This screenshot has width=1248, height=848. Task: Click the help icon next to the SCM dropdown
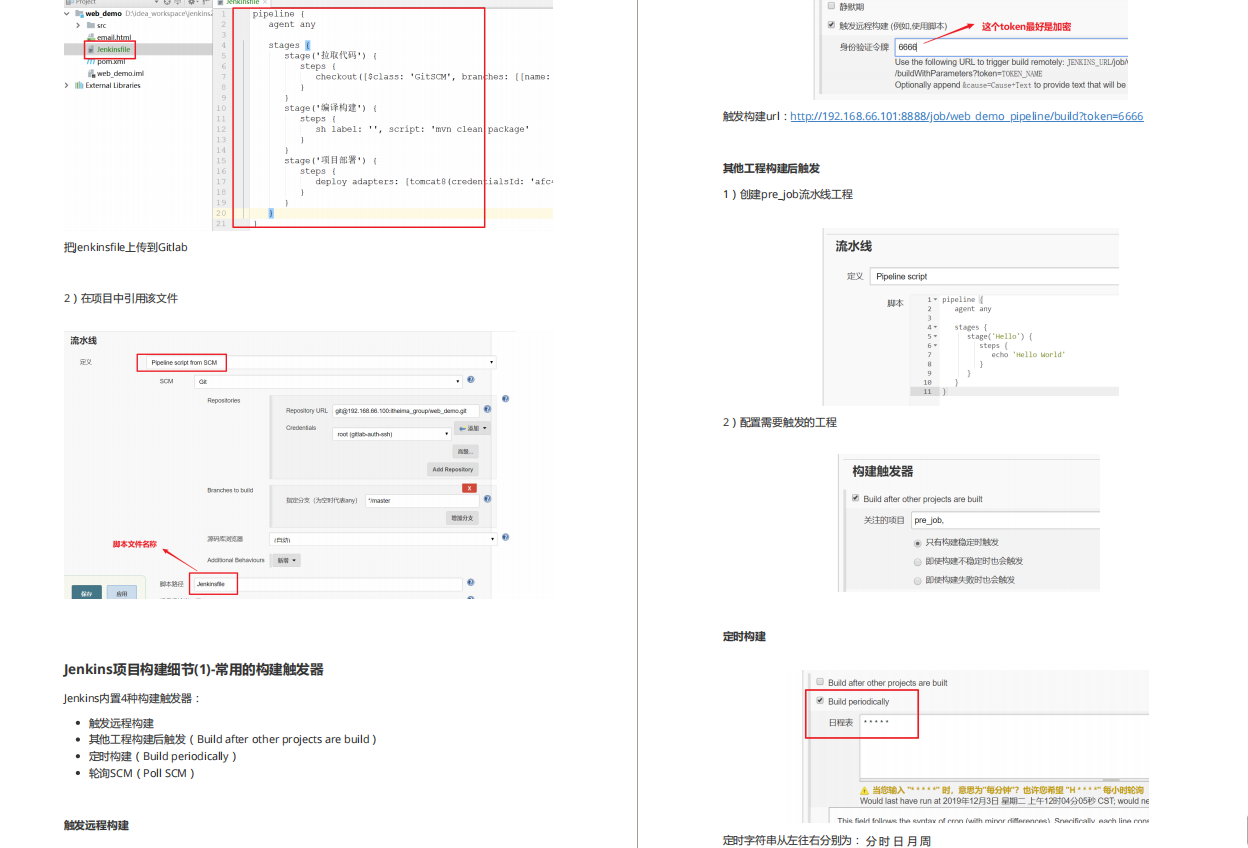(470, 381)
